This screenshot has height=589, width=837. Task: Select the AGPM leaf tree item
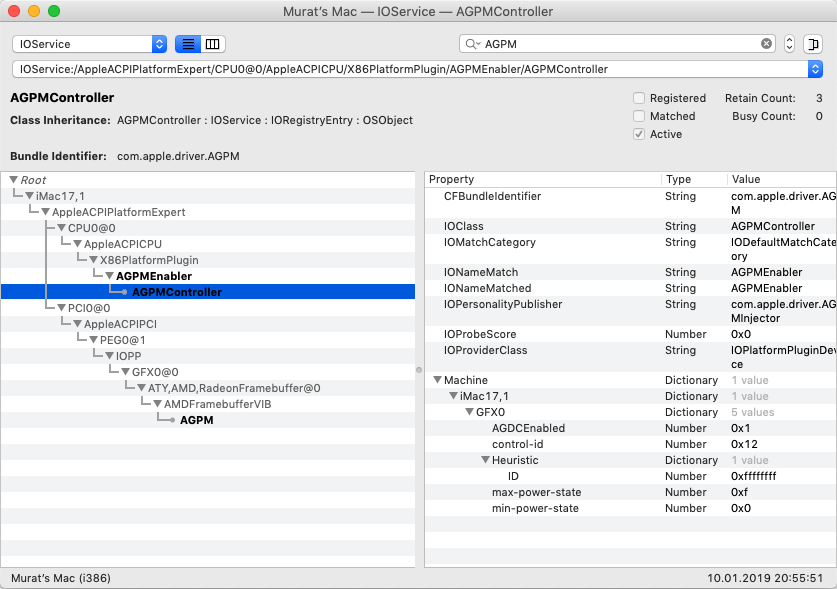[196, 420]
